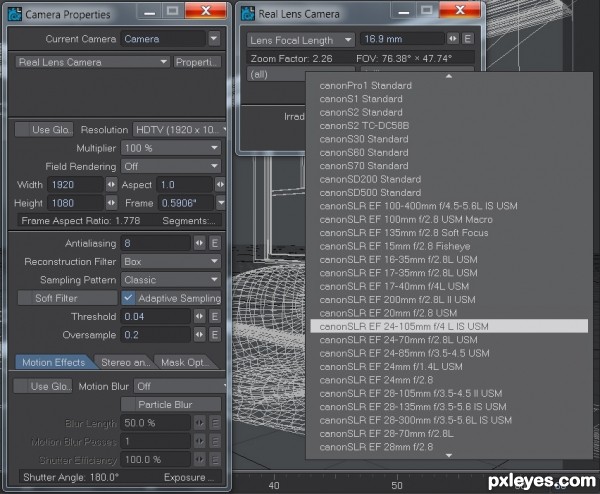
Task: Switch to the Motion Effects tab
Action: [54, 362]
